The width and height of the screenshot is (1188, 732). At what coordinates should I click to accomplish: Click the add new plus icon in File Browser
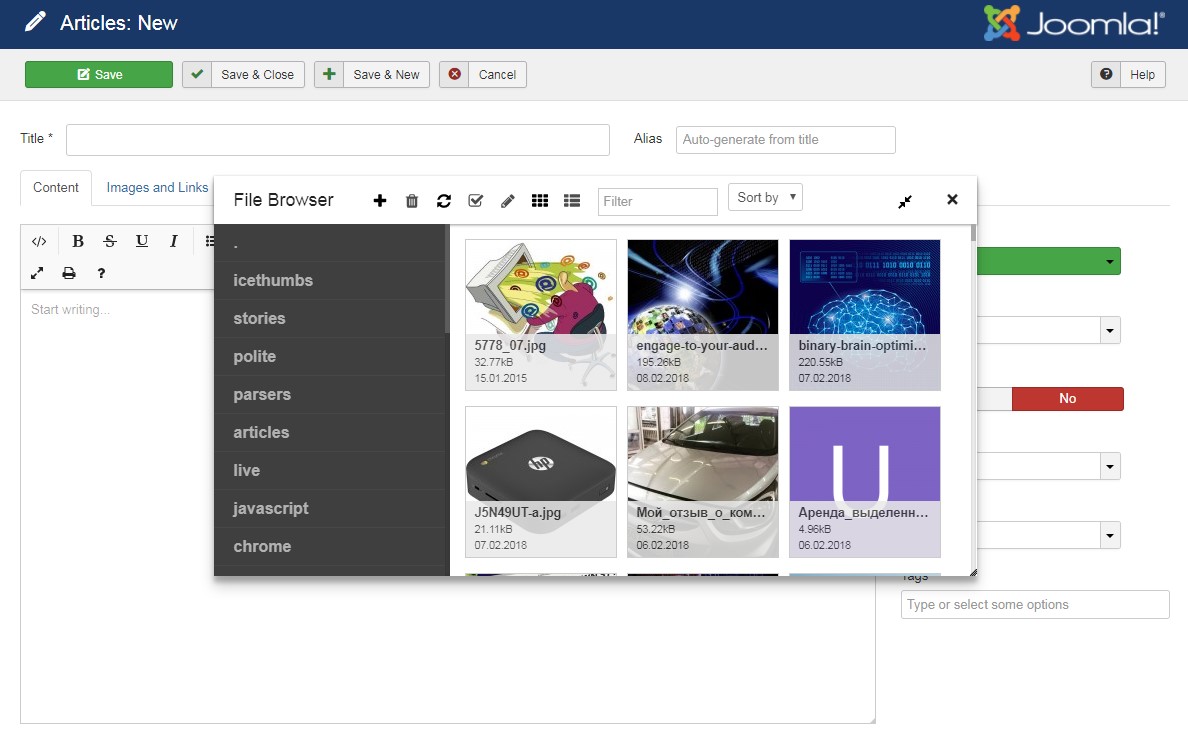click(x=380, y=201)
